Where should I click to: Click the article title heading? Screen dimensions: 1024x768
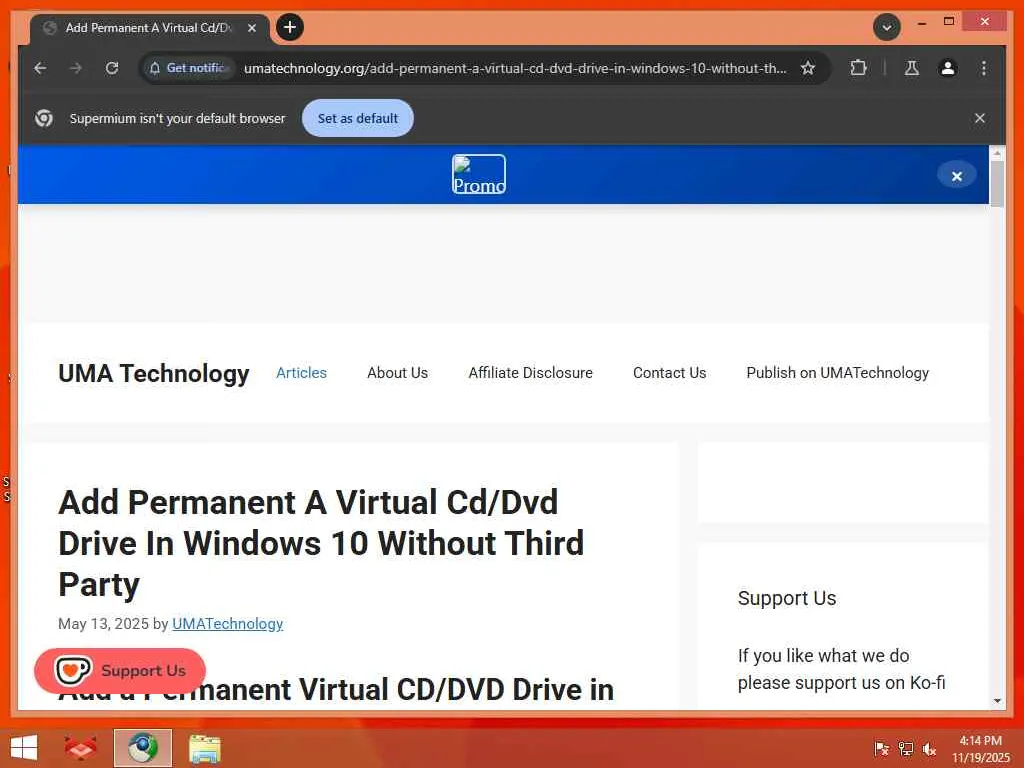(x=321, y=543)
